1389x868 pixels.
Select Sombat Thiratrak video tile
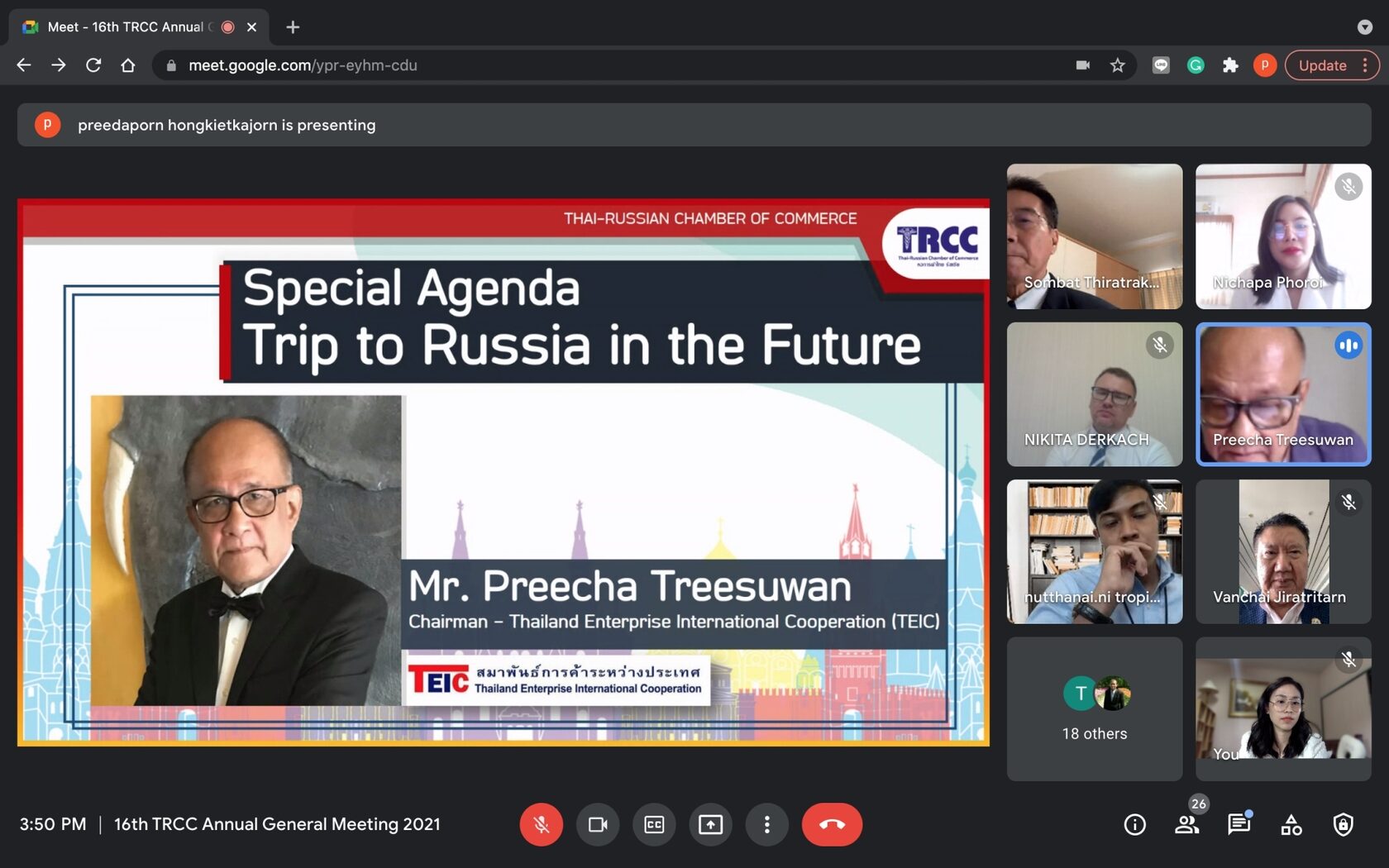[1095, 236]
